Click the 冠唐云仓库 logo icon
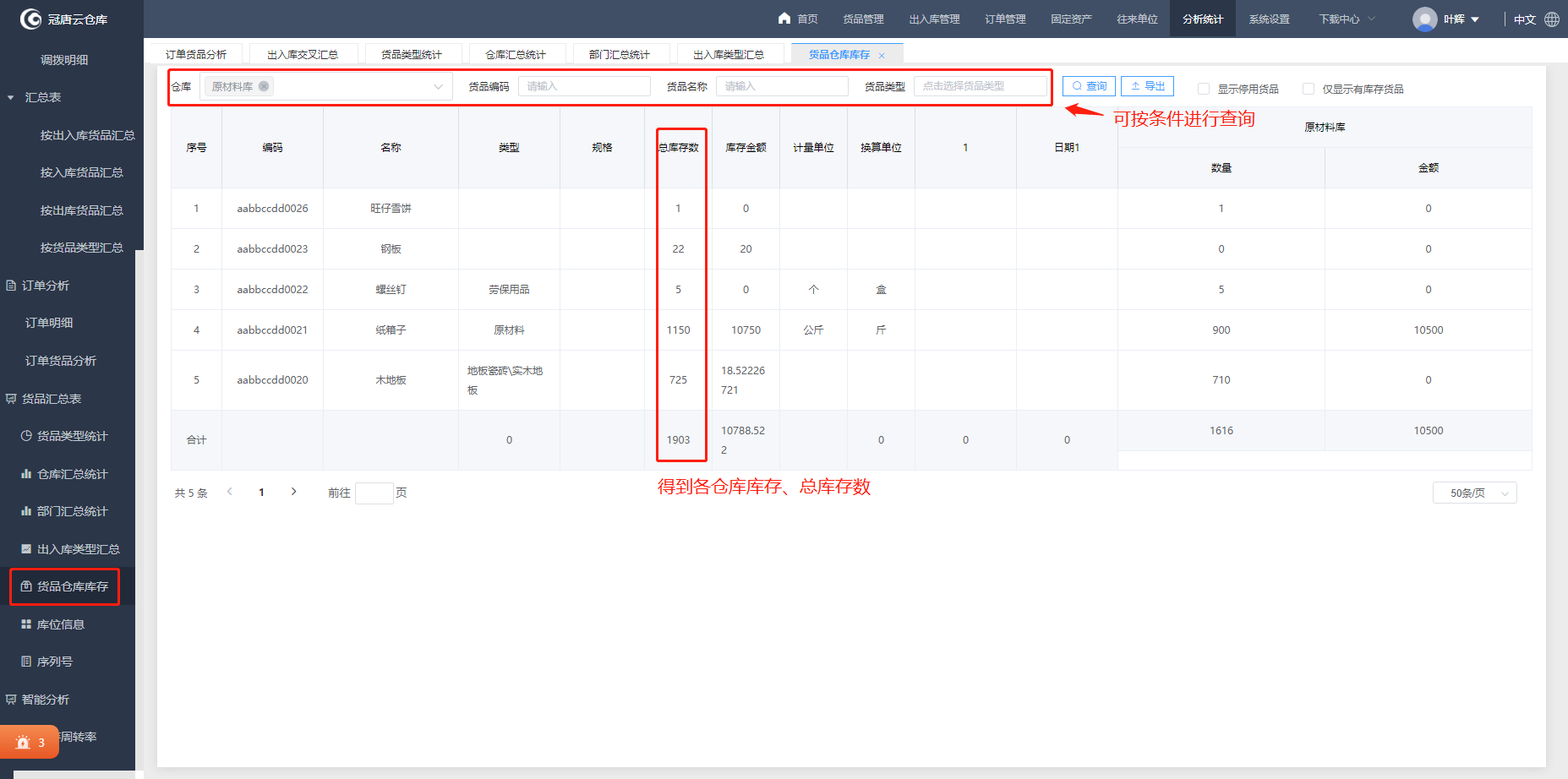 (x=30, y=19)
